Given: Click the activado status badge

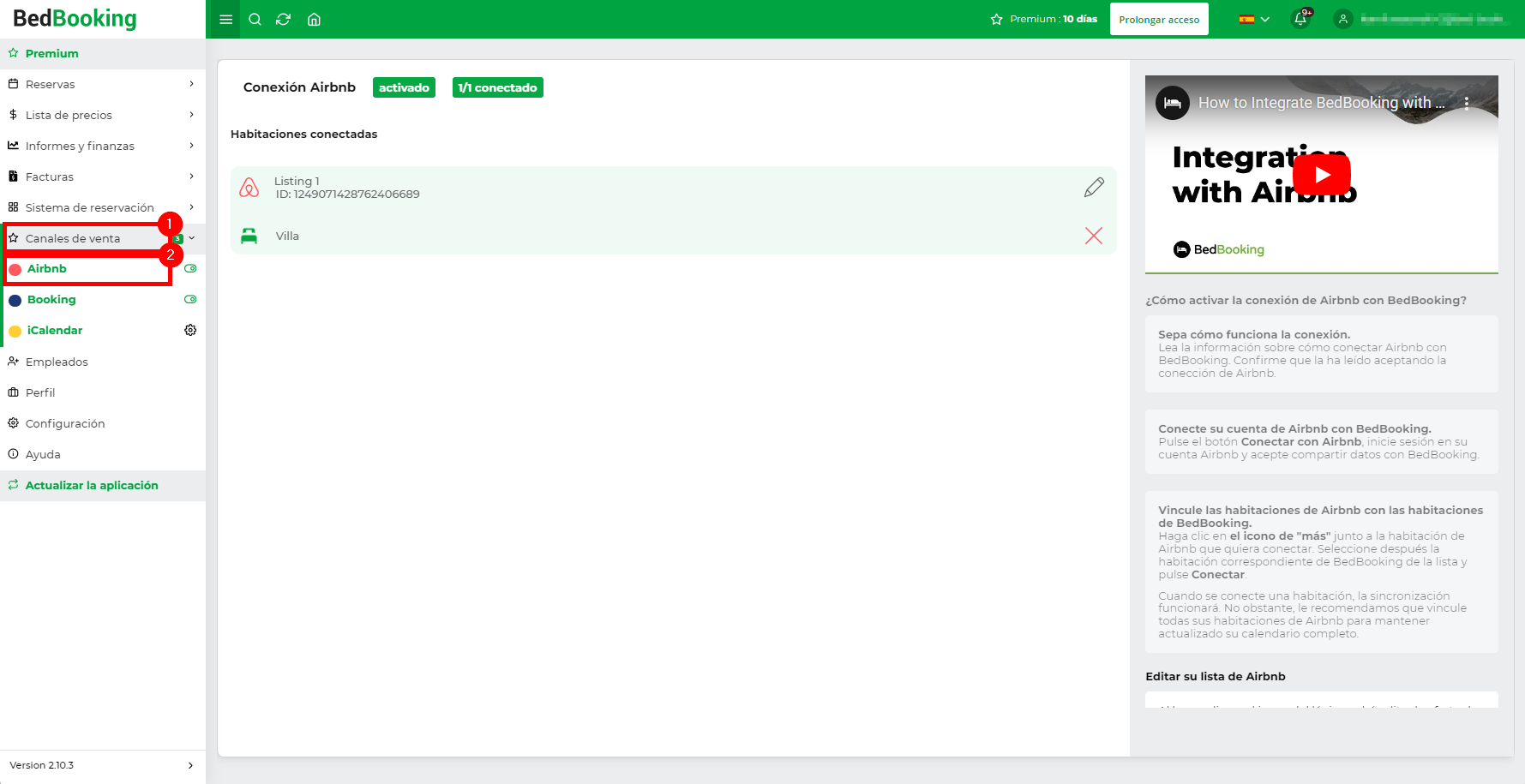Looking at the screenshot, I should tap(404, 87).
